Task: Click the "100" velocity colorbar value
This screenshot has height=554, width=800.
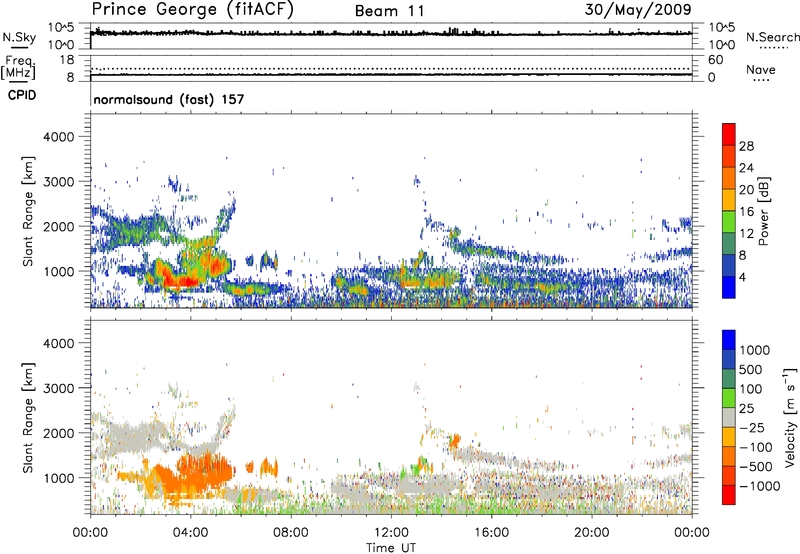Action: (x=751, y=389)
